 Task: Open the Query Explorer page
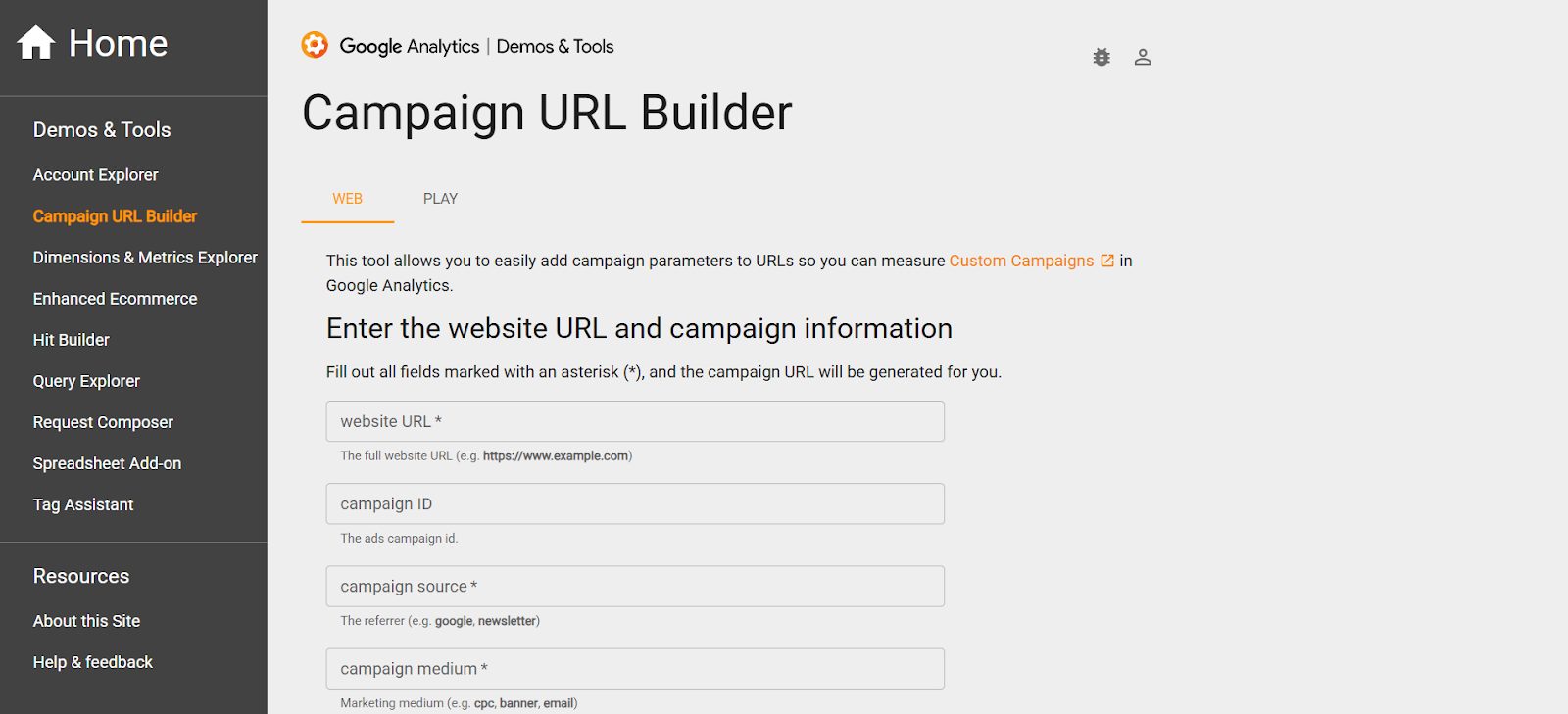(x=86, y=381)
